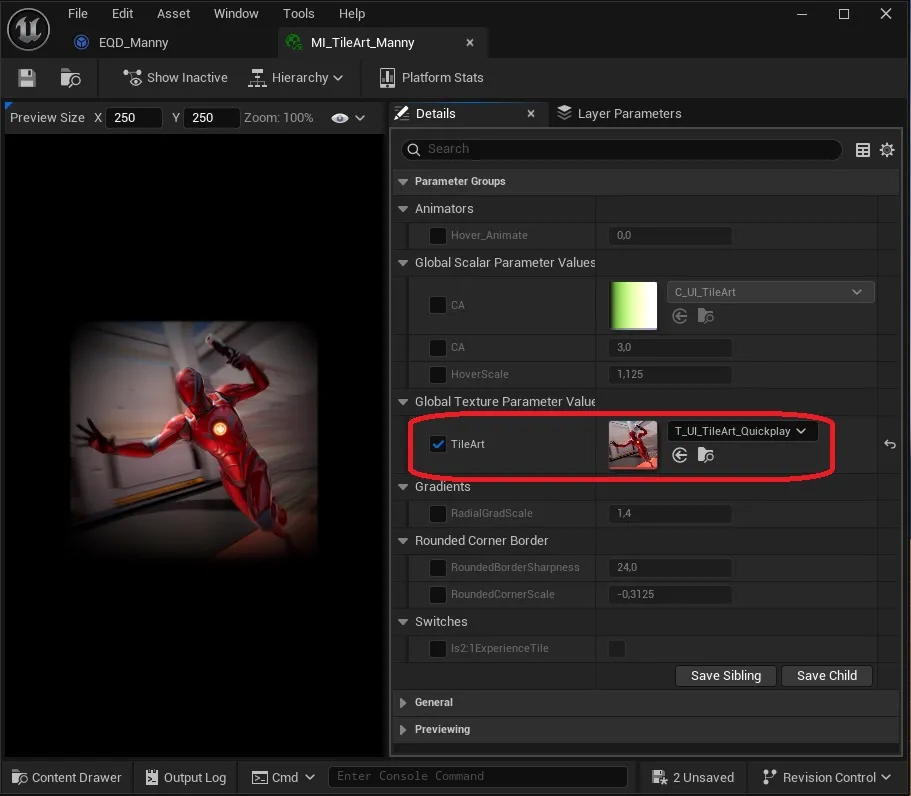This screenshot has width=911, height=796.
Task: Click the Platform Stats toolbar button
Action: 431,78
